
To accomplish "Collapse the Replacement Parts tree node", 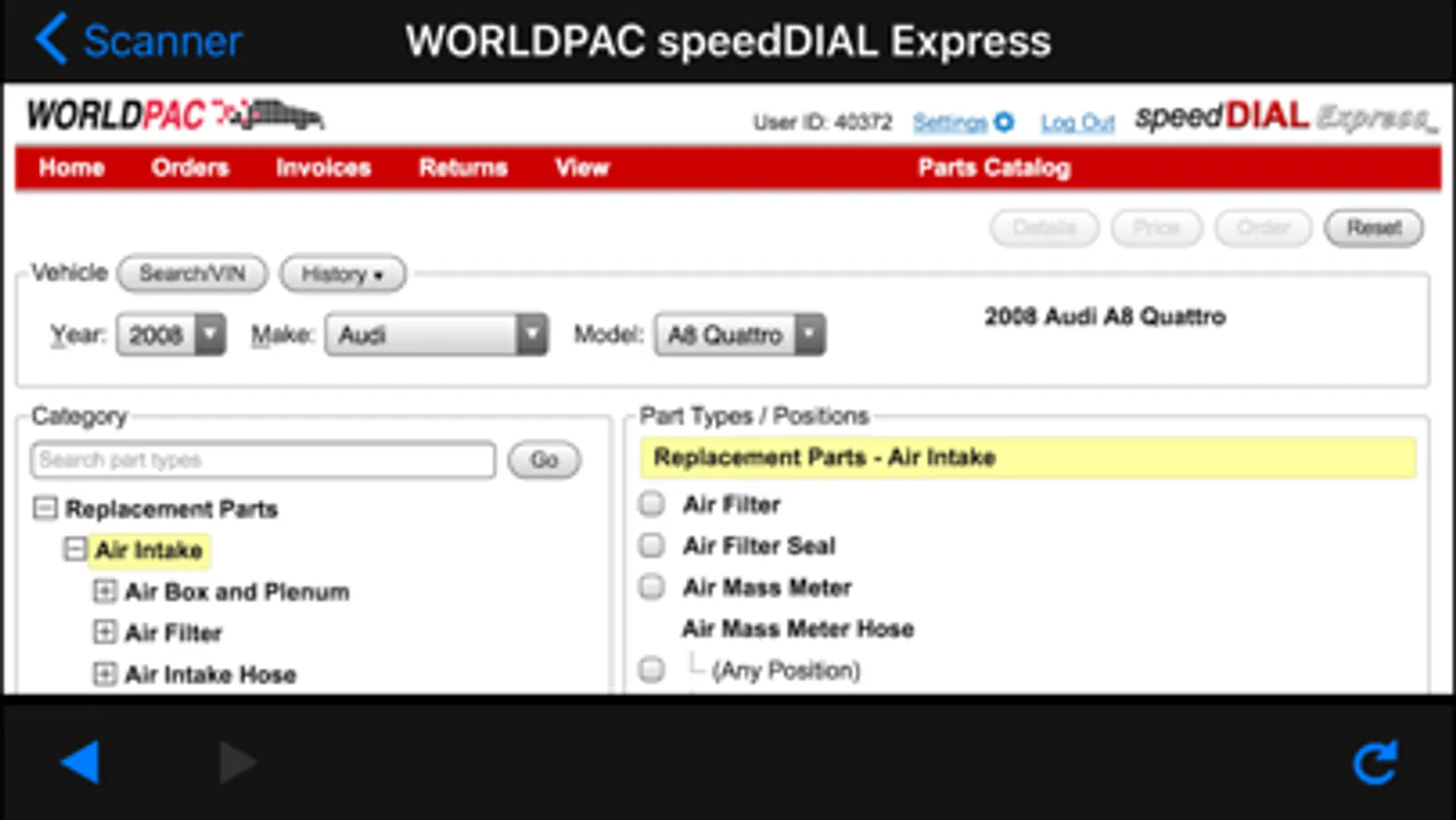I will (45, 507).
